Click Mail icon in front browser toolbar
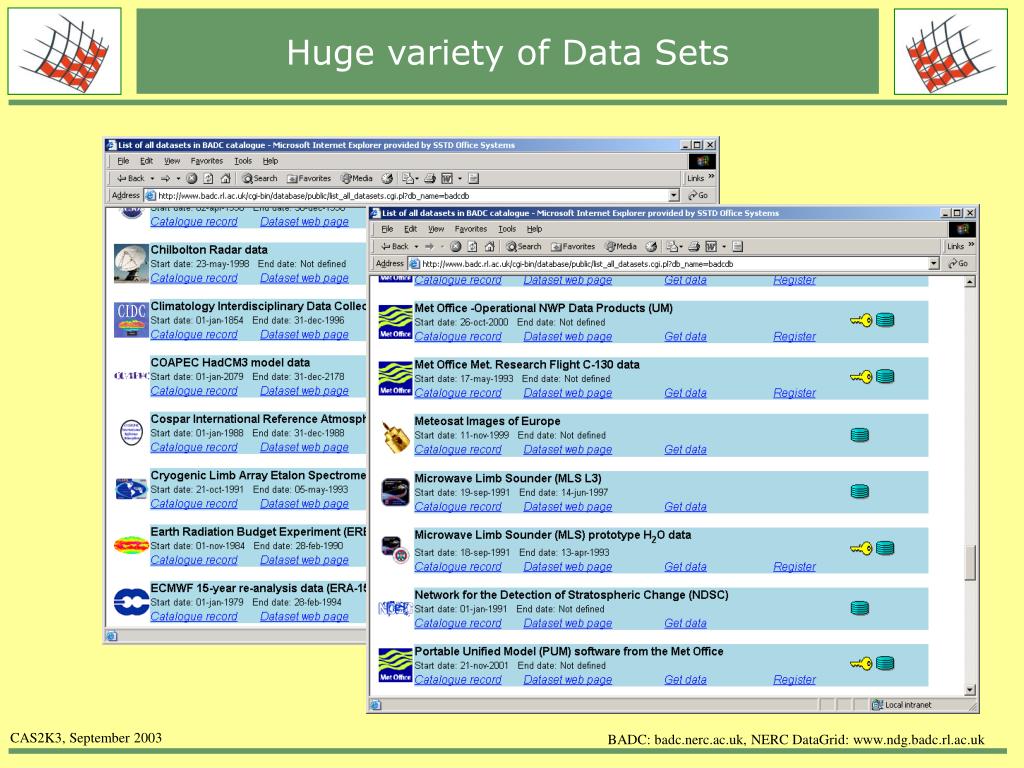The width and height of the screenshot is (1024, 768). tap(672, 246)
